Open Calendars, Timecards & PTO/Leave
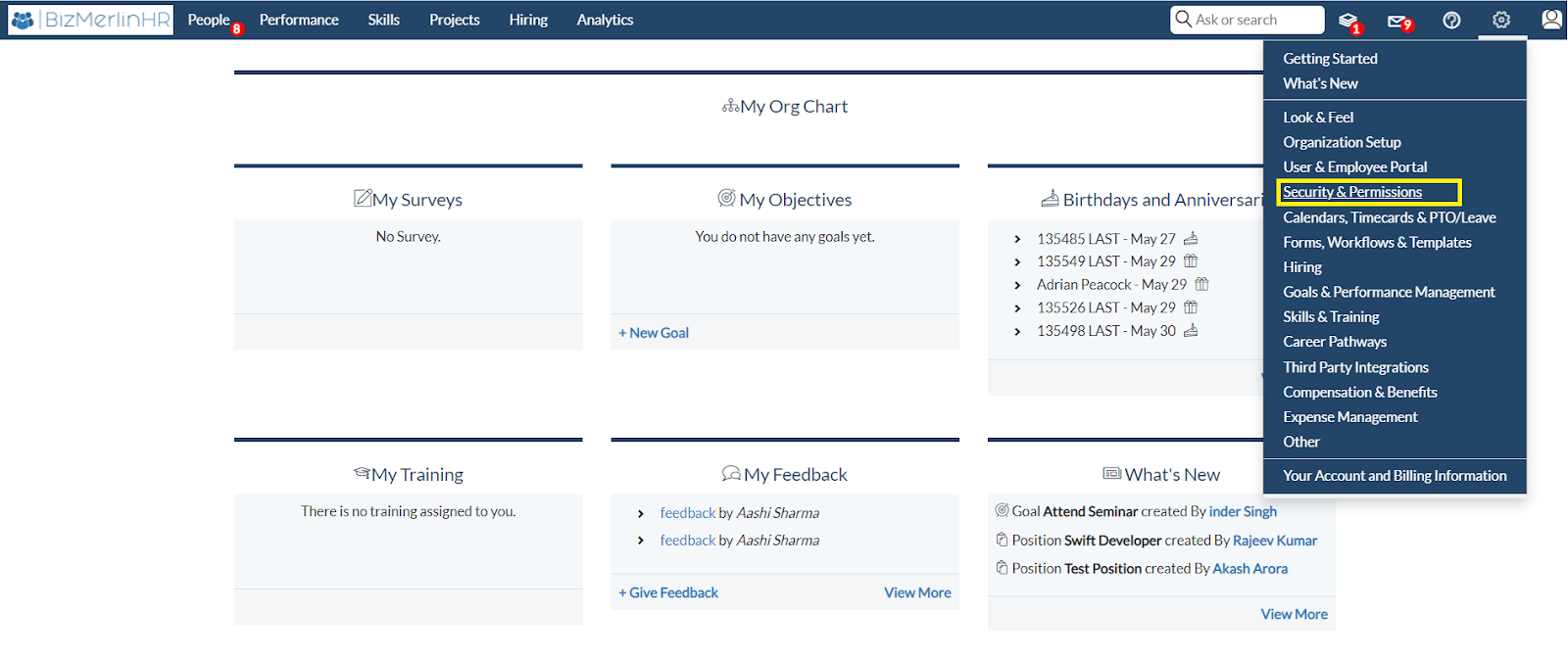1568x662 pixels. (x=1390, y=217)
